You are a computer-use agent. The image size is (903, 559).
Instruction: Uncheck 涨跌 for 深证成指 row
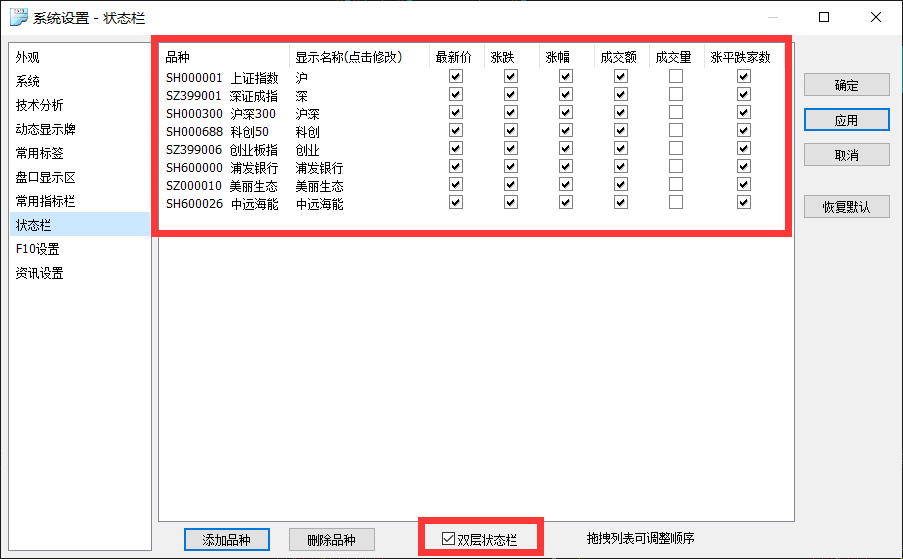tap(510, 94)
